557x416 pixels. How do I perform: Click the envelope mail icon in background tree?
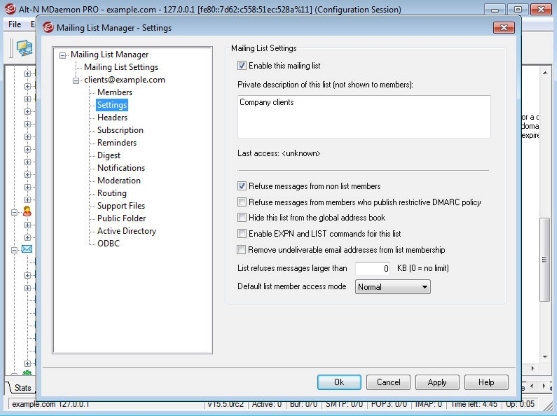pos(27,249)
